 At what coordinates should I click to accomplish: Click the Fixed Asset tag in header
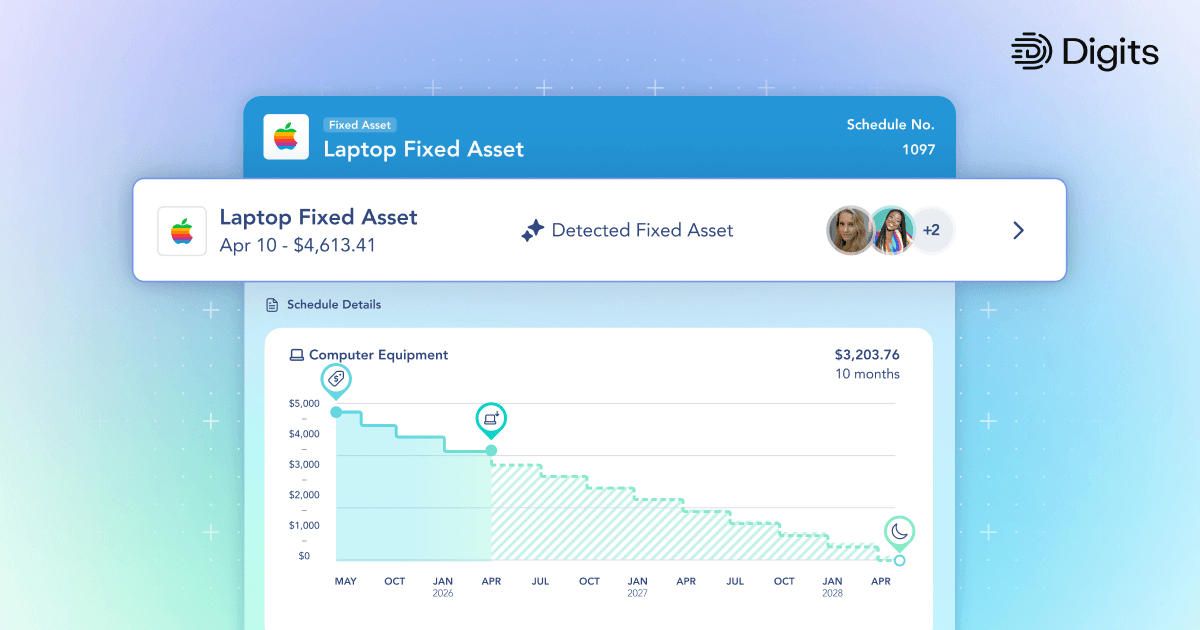pyautogui.click(x=360, y=125)
